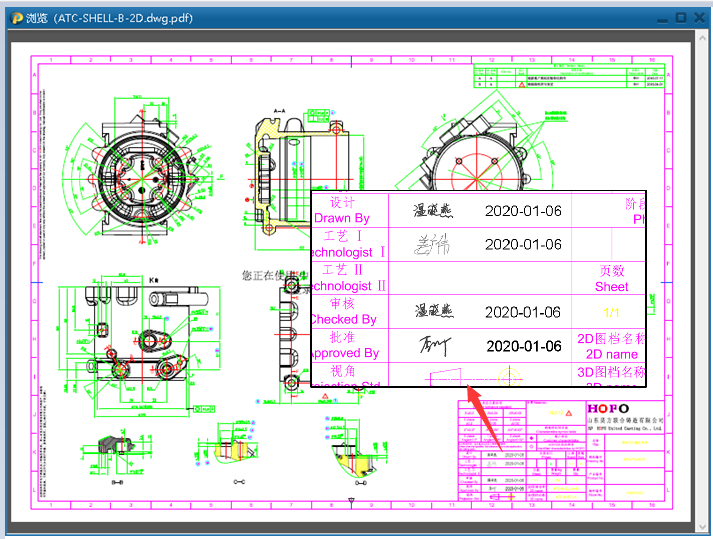Click the Approved By signature

tap(432, 346)
